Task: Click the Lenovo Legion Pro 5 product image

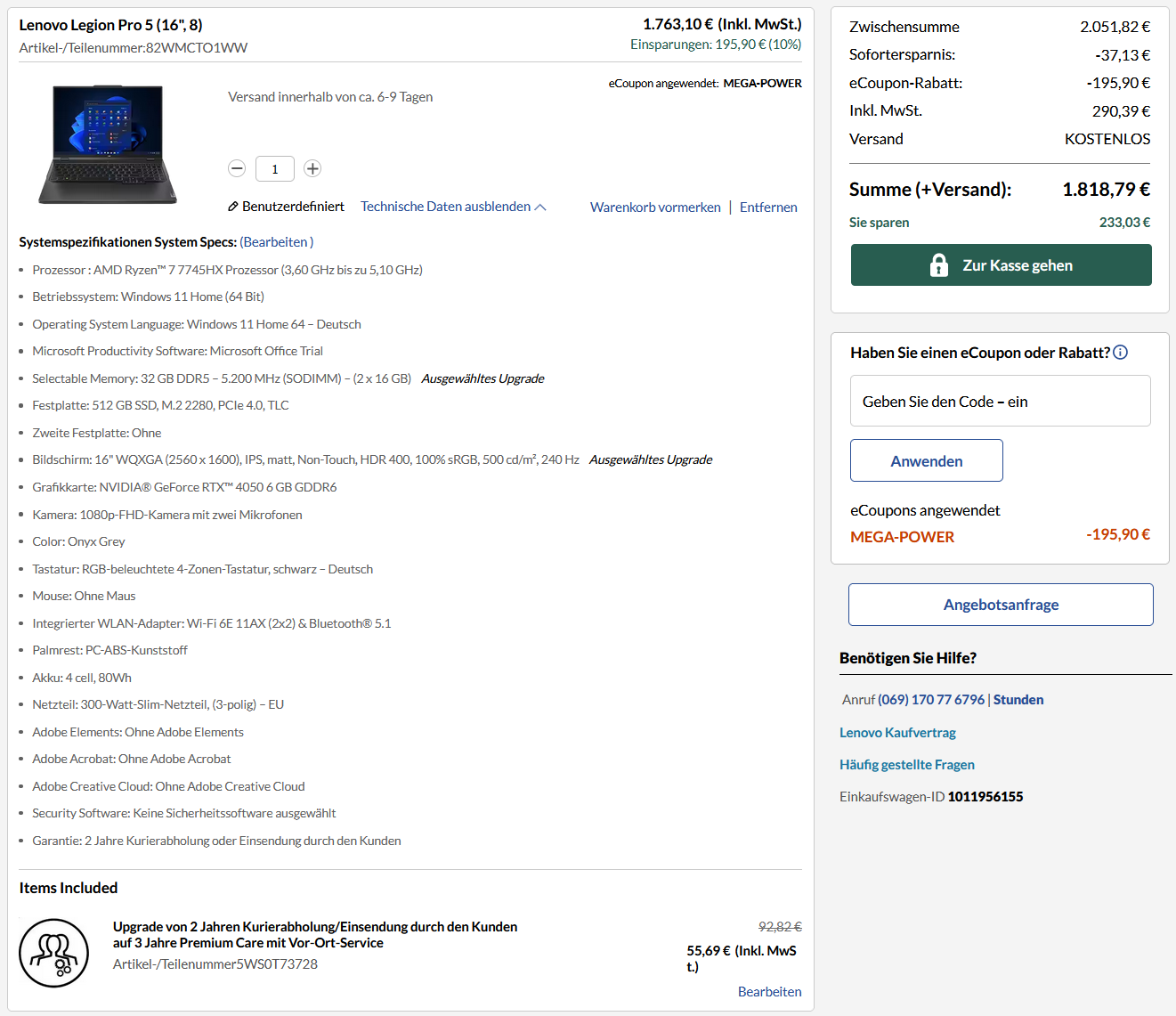Action: (x=107, y=143)
